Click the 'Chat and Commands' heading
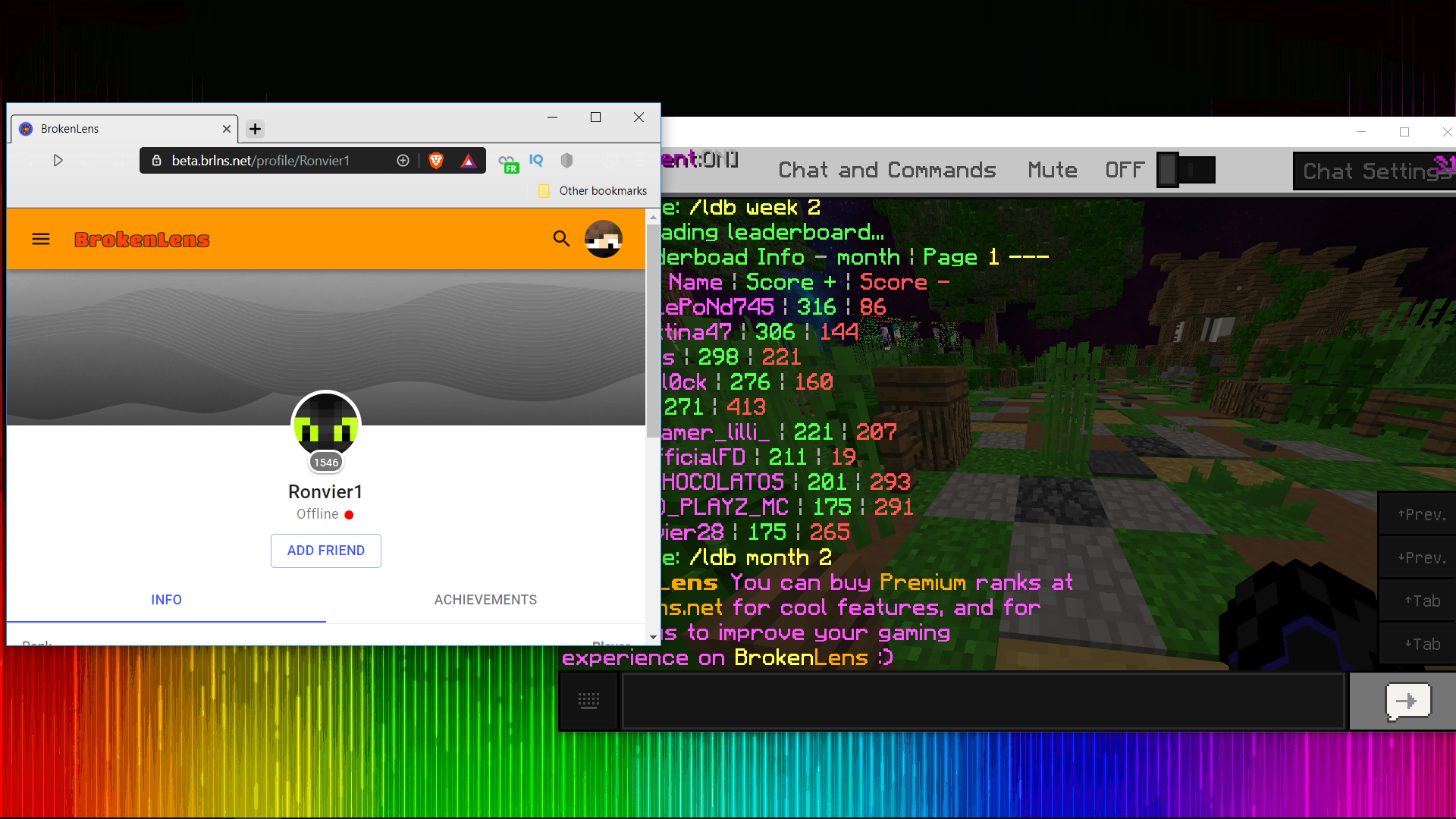 [887, 170]
